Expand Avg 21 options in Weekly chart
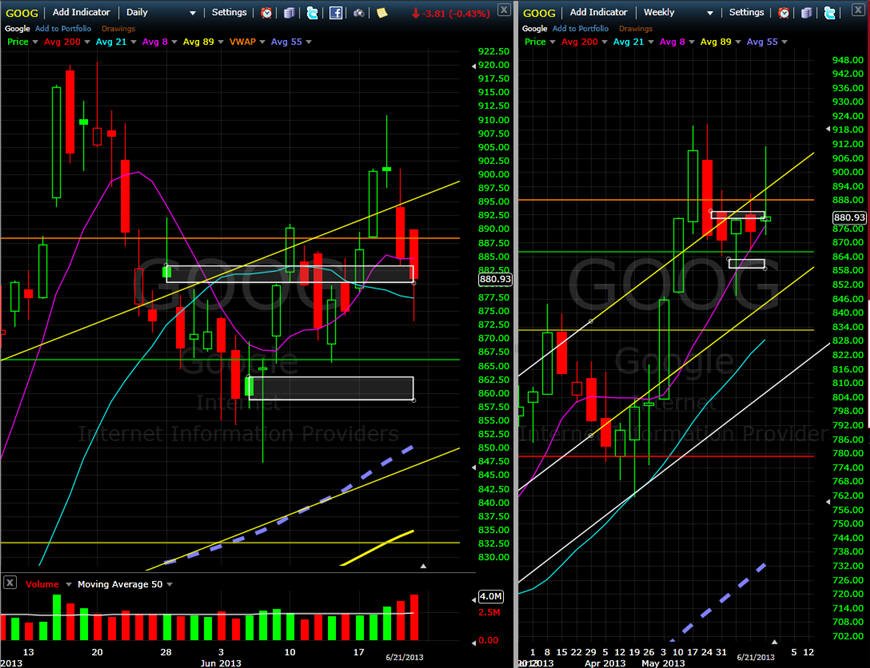Viewport: 870px width, 668px height. click(x=651, y=42)
